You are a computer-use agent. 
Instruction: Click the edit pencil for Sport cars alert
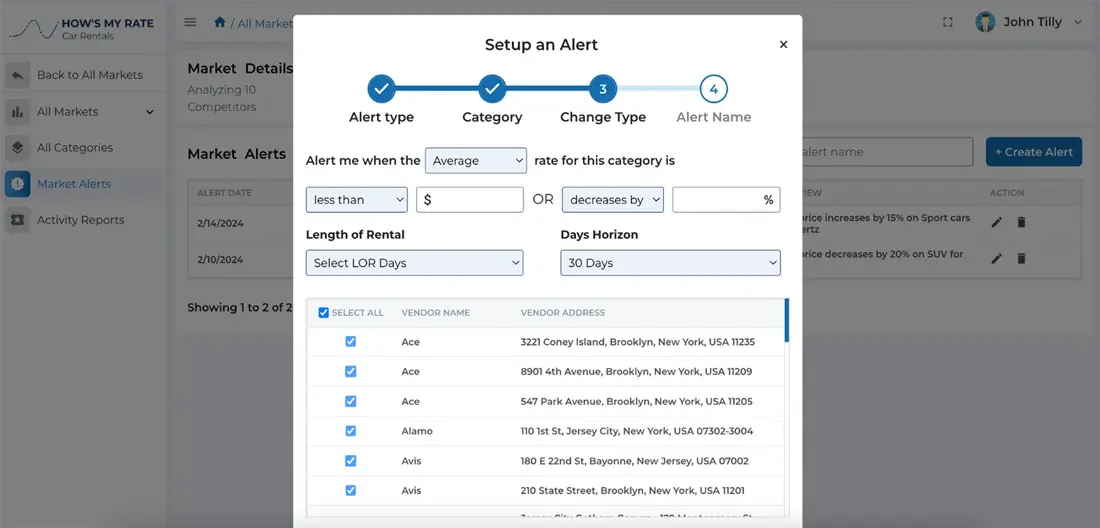coord(996,222)
